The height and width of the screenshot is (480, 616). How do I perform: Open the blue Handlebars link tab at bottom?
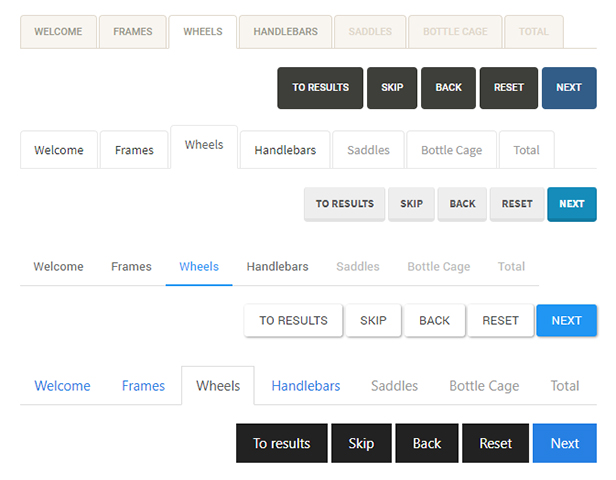(306, 386)
